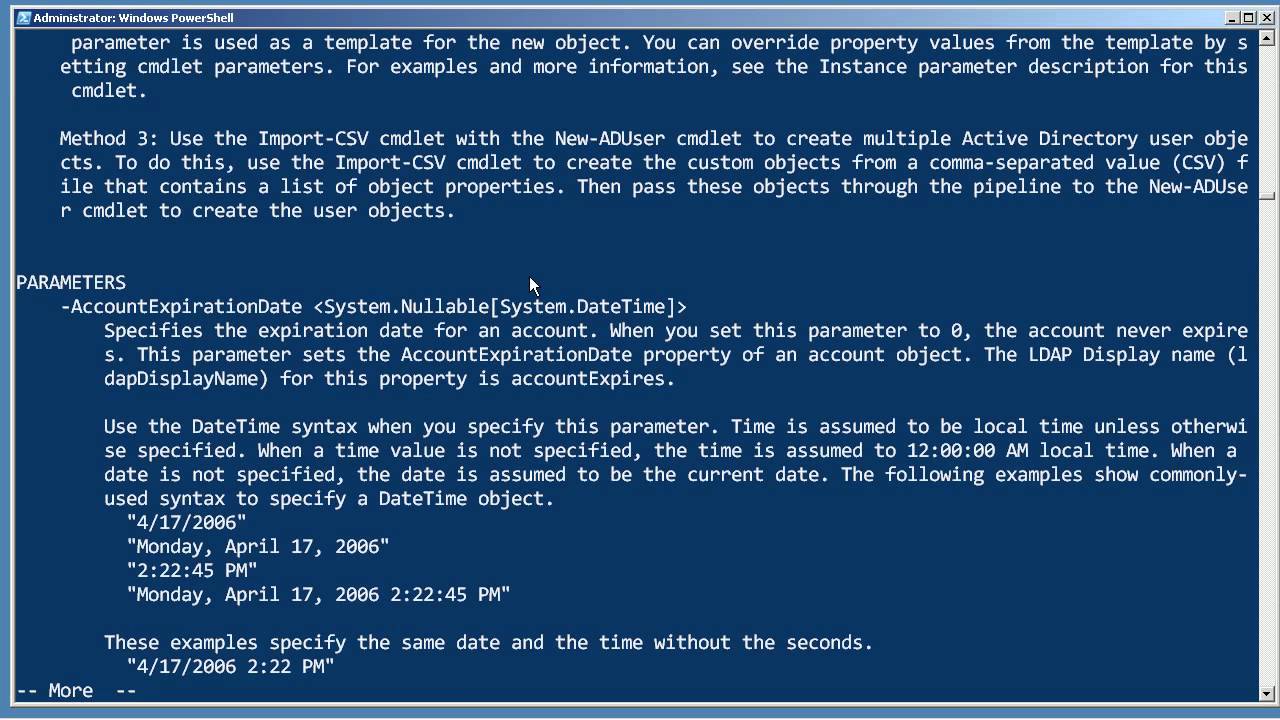Click the vertical scrollbar thumb
1280x720 pixels.
point(1267,196)
